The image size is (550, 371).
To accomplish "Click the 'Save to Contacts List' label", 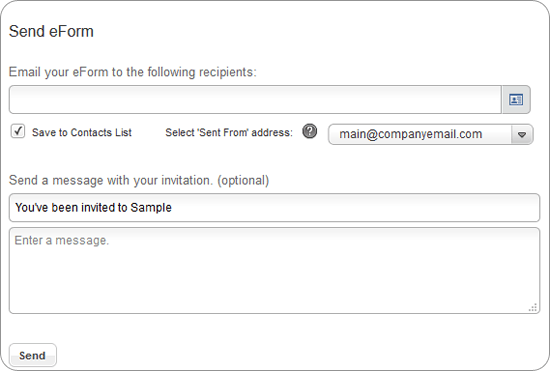I will point(82,133).
